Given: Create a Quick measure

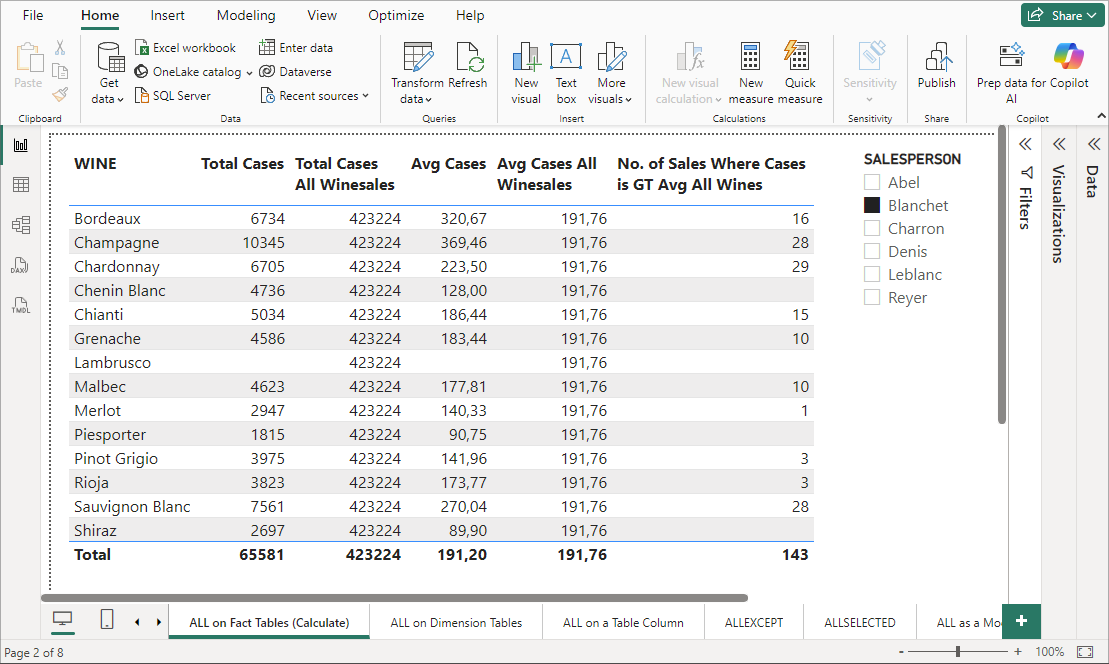Looking at the screenshot, I should [x=800, y=73].
